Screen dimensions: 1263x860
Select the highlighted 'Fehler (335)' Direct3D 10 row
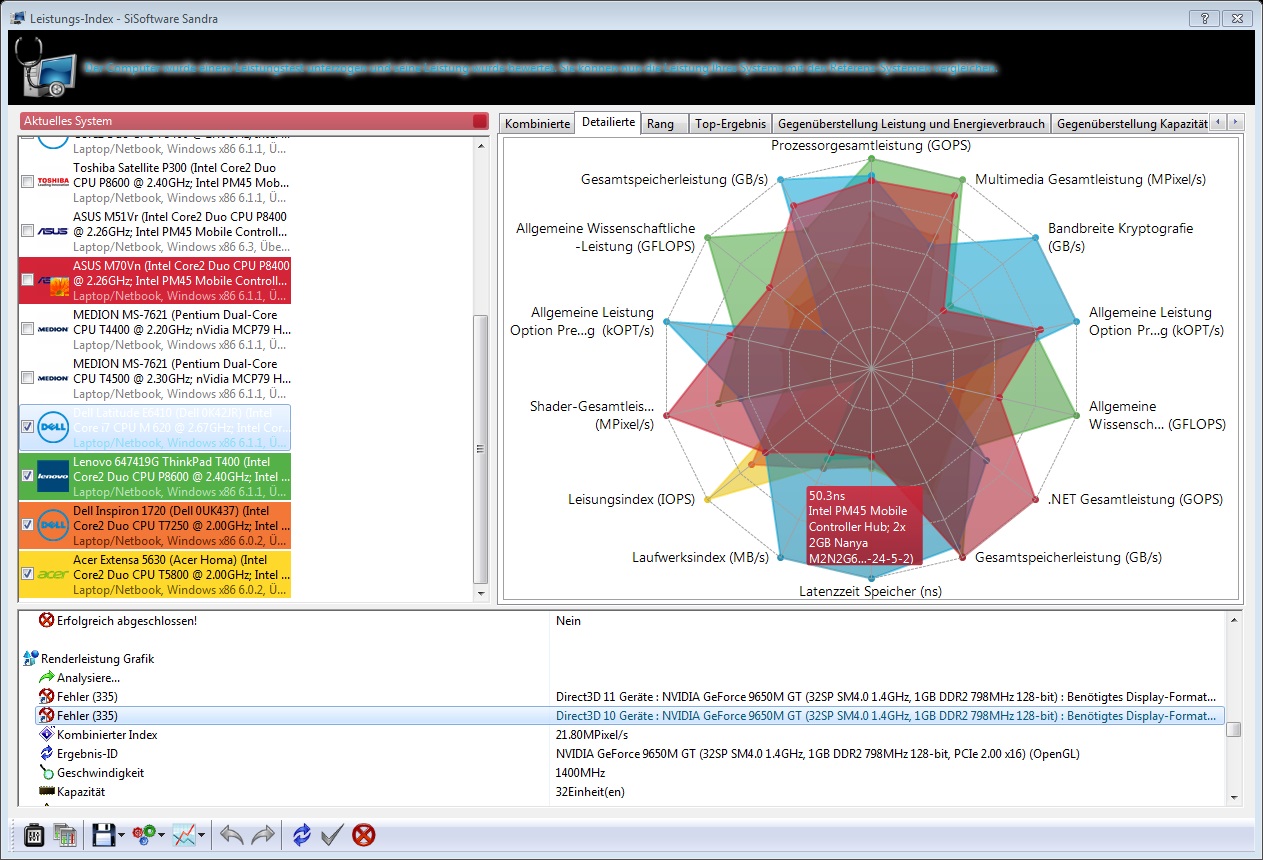[629, 715]
